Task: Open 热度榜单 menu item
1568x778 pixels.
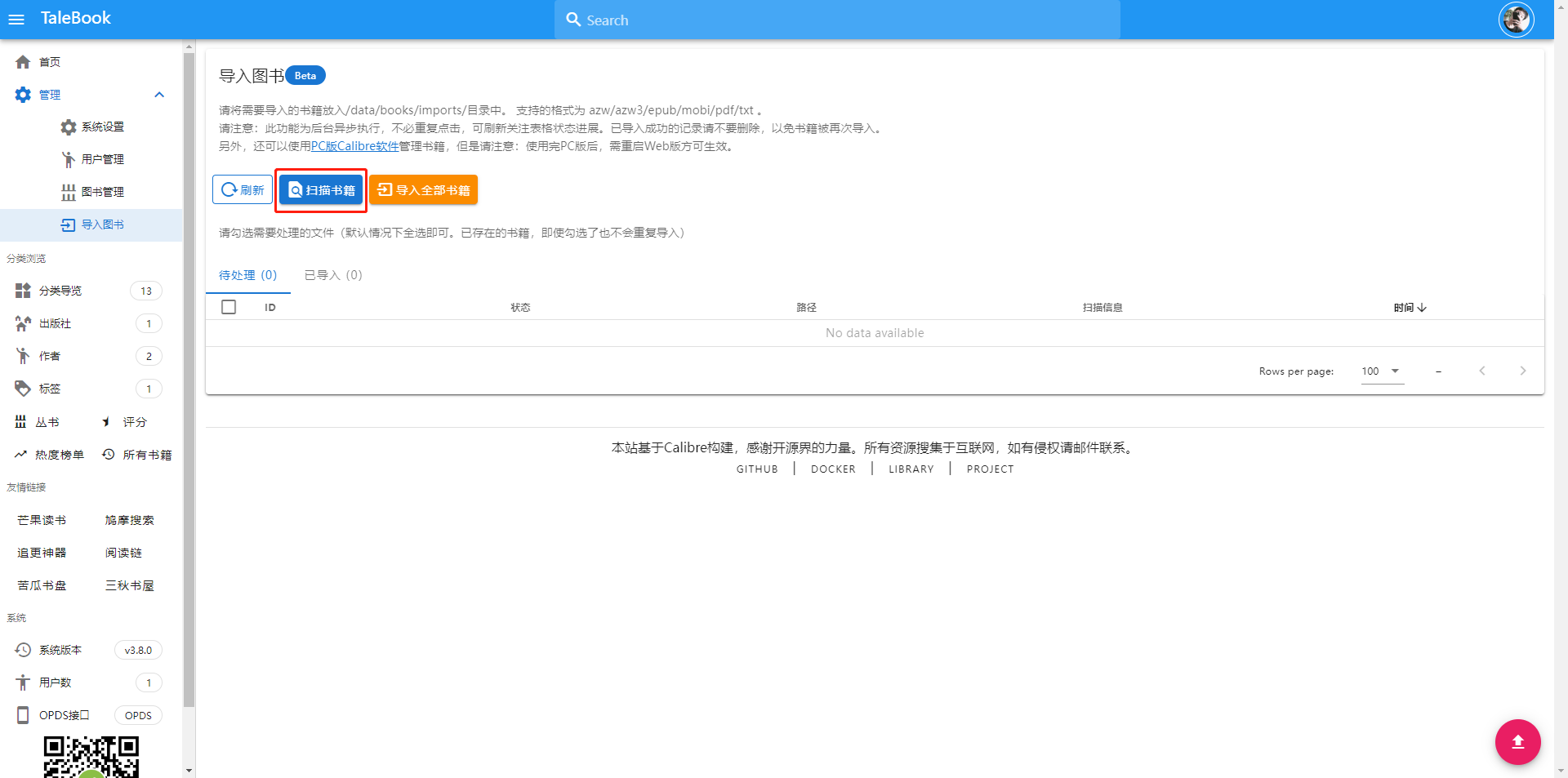Action: (49, 455)
